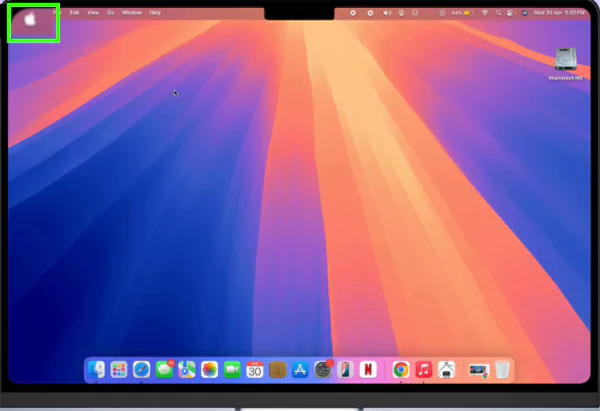Open Spotlight search magnifier icon
This screenshot has height=411, width=600.
click(x=498, y=13)
